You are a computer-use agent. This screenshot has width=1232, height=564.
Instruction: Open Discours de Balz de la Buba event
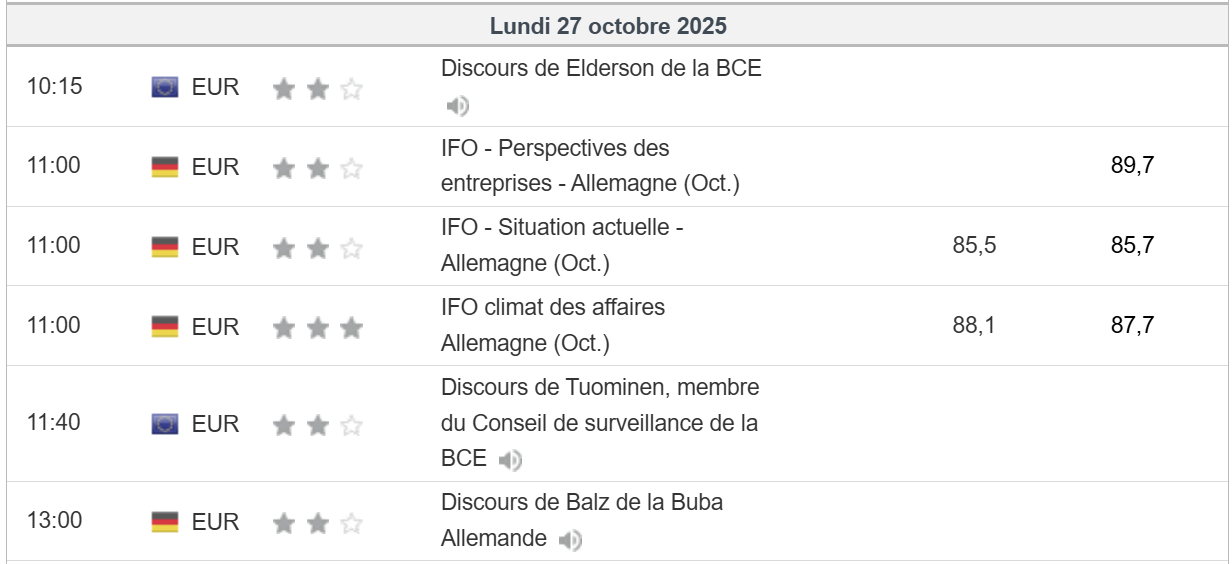click(581, 502)
